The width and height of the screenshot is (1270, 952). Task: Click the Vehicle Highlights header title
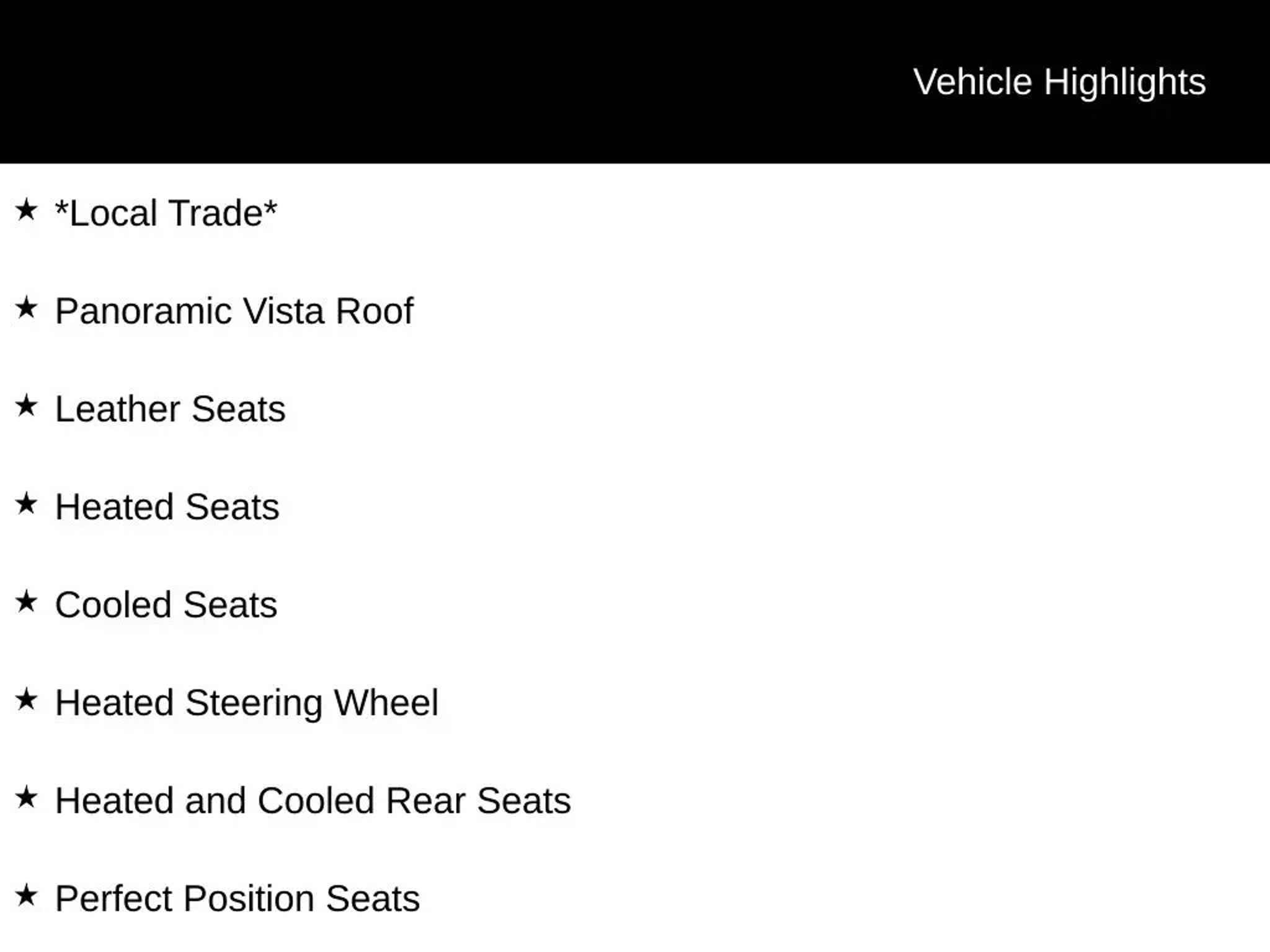pyautogui.click(x=1059, y=82)
